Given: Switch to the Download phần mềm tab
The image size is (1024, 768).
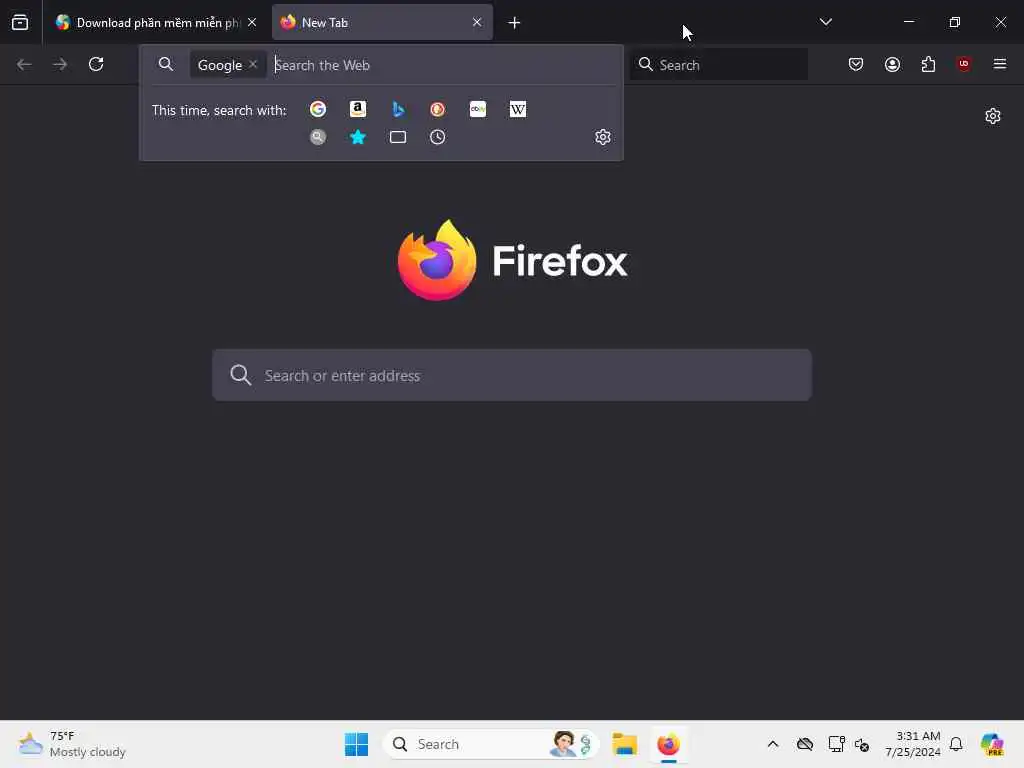Looking at the screenshot, I should tap(155, 22).
